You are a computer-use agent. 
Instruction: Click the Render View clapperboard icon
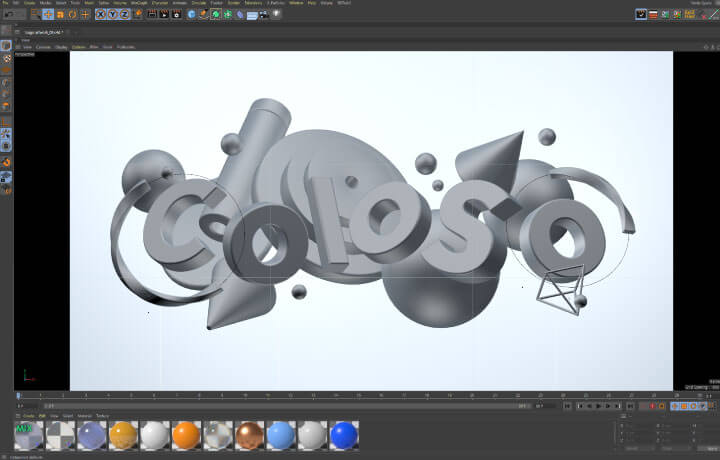[152, 14]
